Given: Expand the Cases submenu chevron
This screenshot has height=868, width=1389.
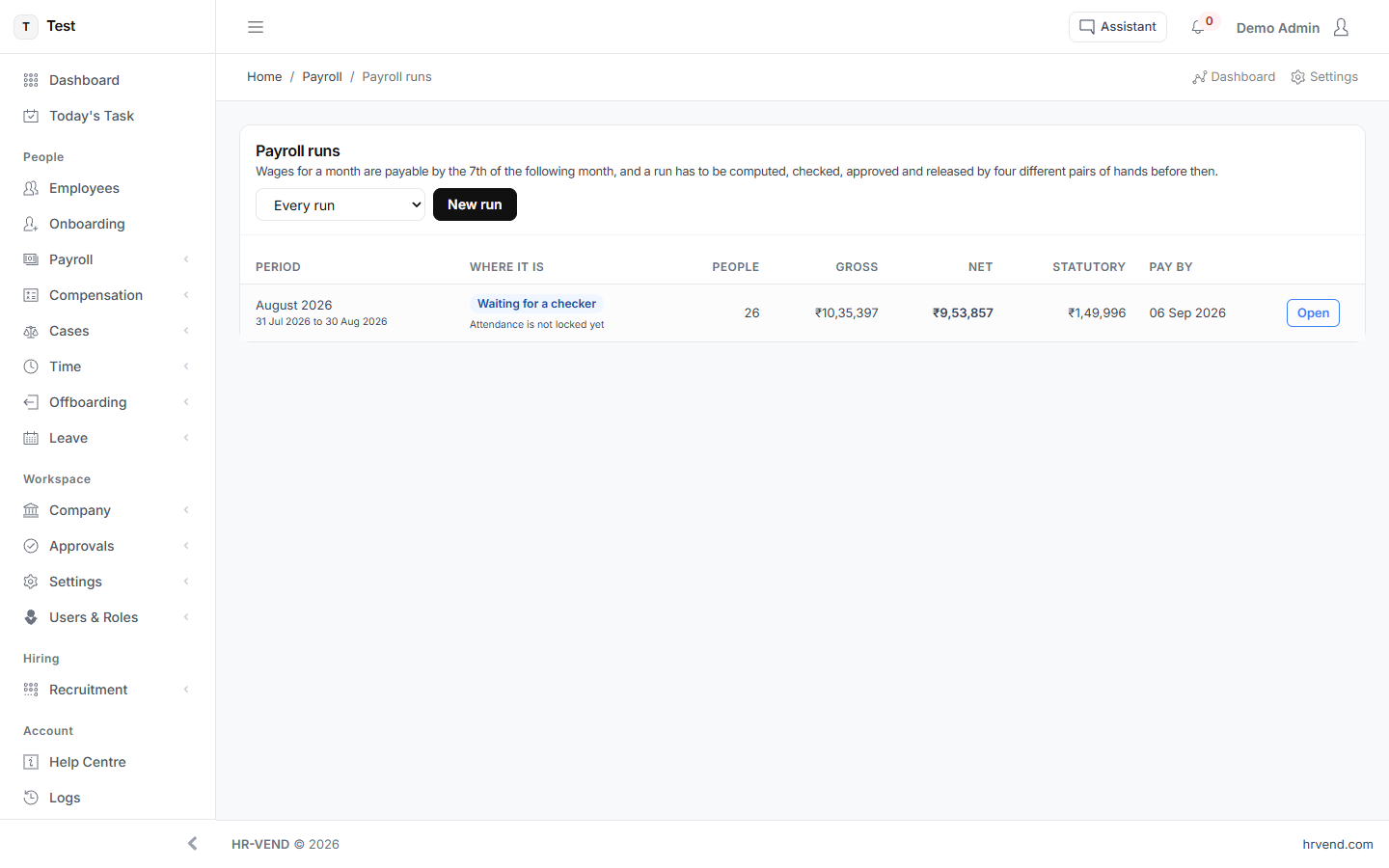Looking at the screenshot, I should coord(186,331).
